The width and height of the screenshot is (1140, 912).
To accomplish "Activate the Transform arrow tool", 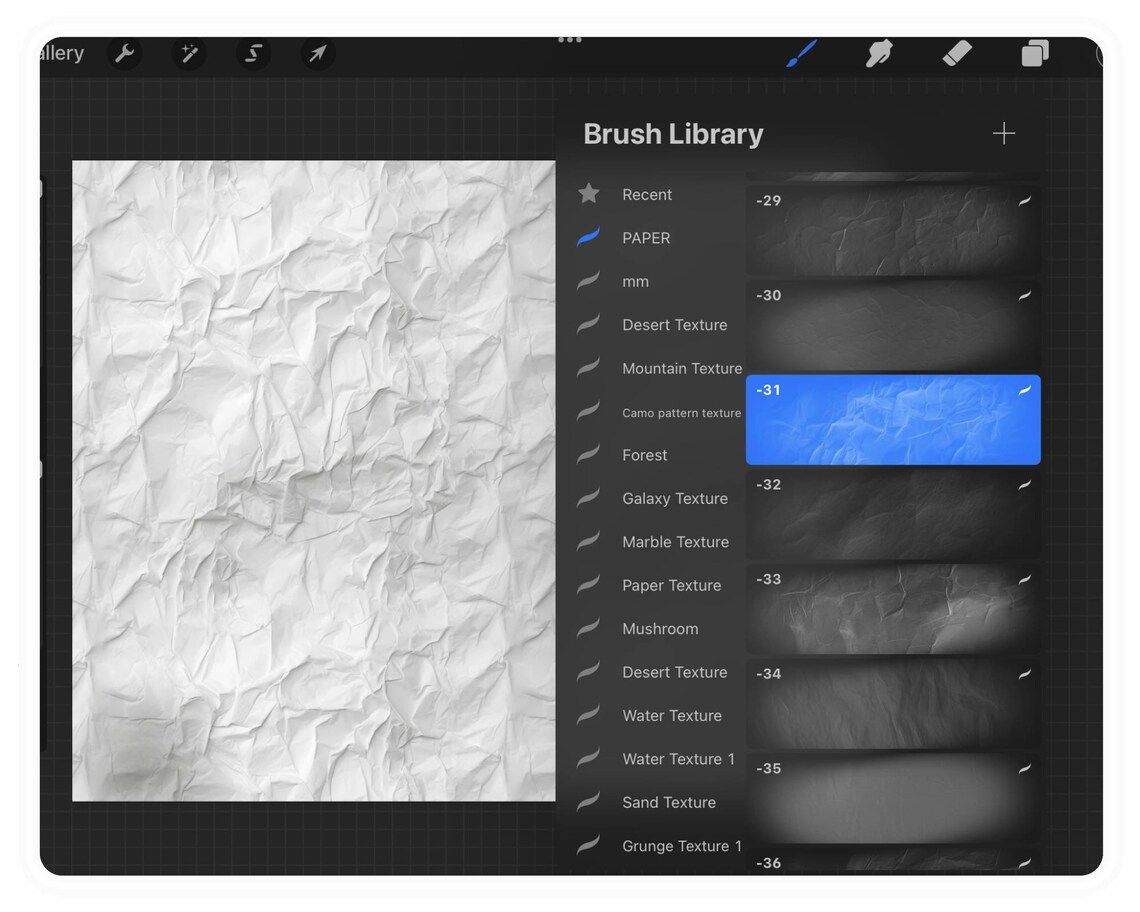I will [x=317, y=54].
